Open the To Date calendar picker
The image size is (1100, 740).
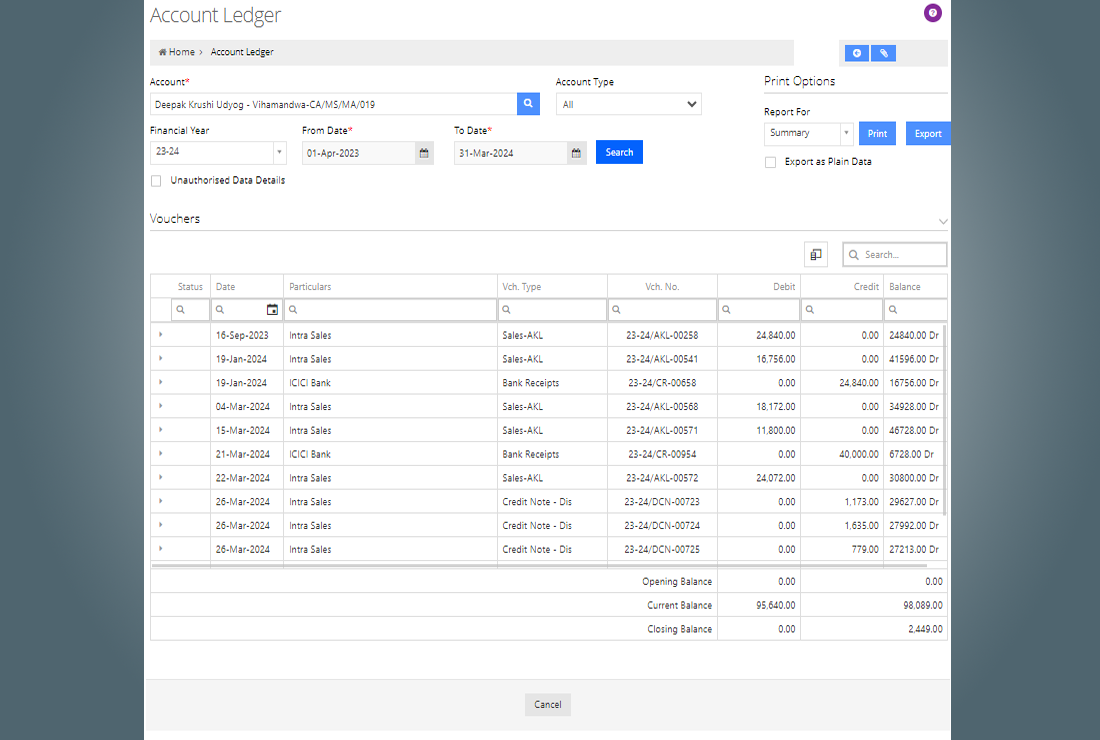coord(576,153)
